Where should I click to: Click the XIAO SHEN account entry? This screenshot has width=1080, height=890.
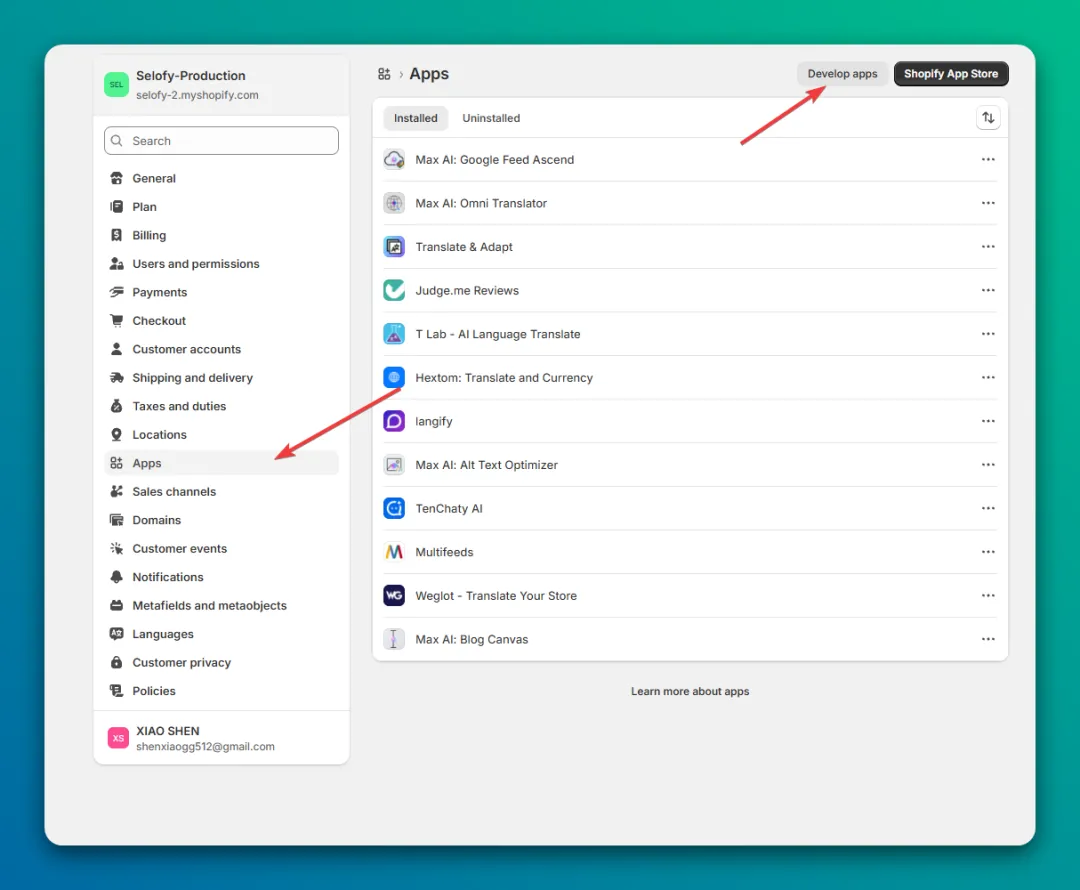tap(221, 738)
